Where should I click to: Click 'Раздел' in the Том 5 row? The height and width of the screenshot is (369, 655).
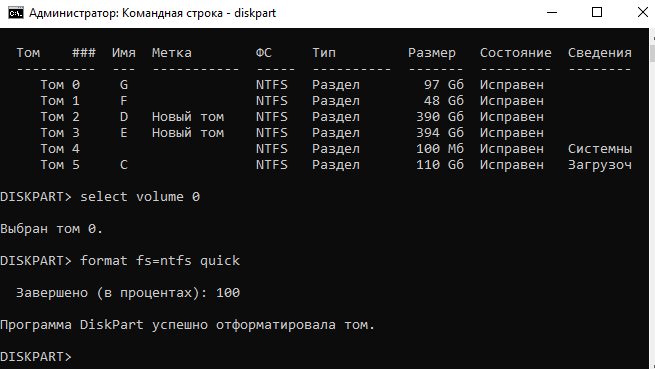pyautogui.click(x=336, y=165)
